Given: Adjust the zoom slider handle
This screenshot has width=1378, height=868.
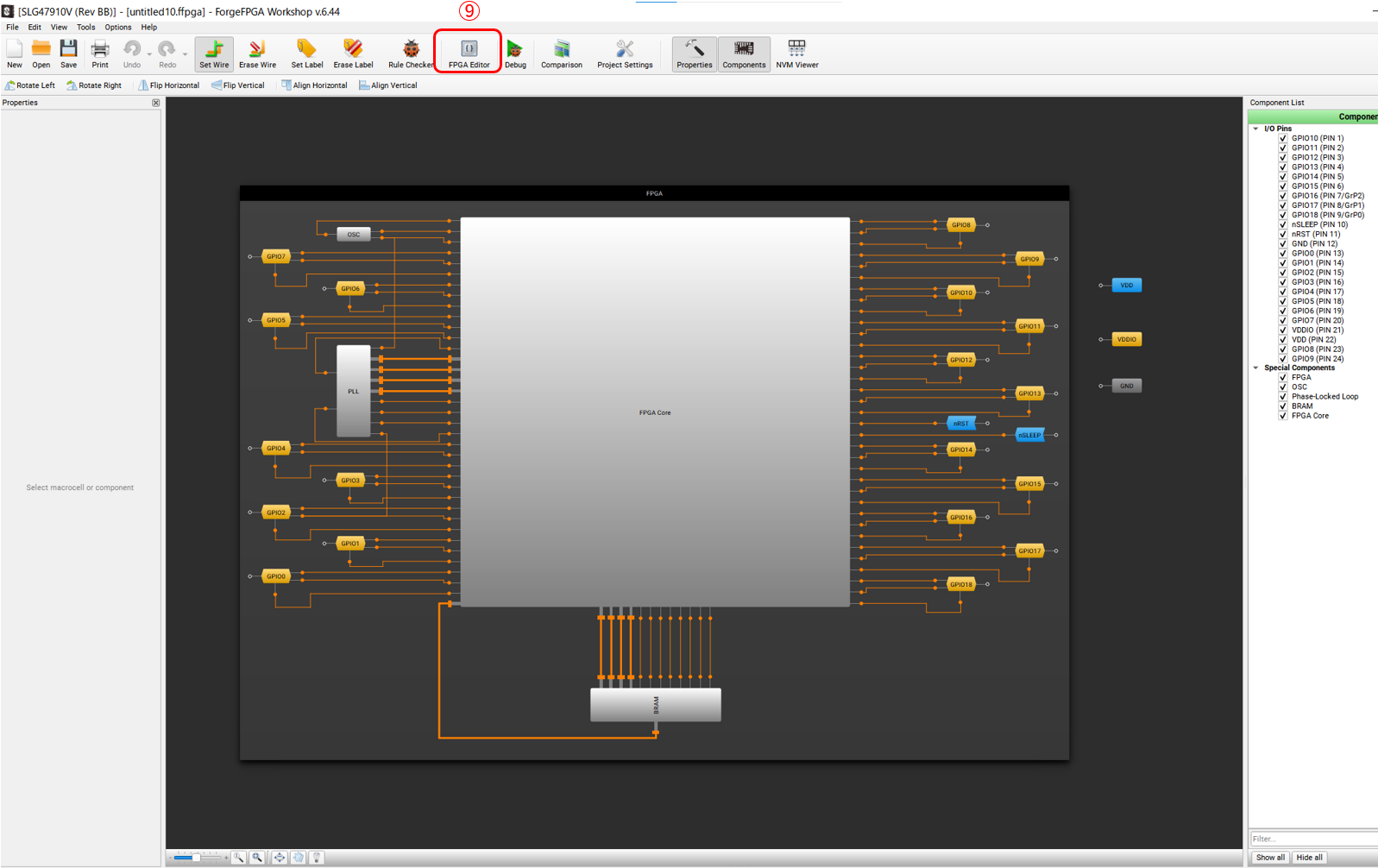Looking at the screenshot, I should click(x=196, y=858).
